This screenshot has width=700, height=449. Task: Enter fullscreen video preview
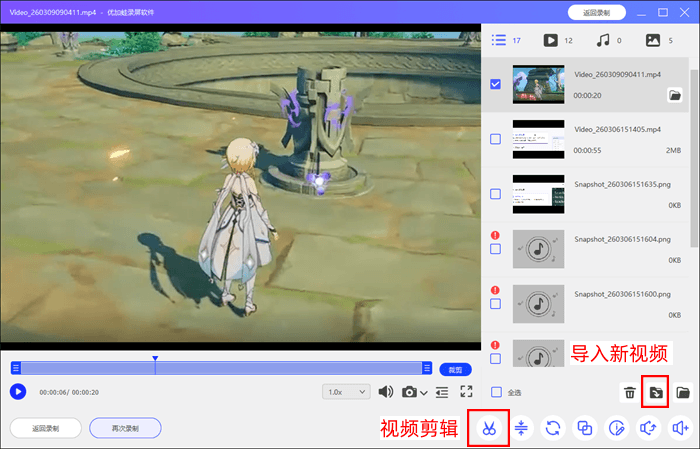466,392
